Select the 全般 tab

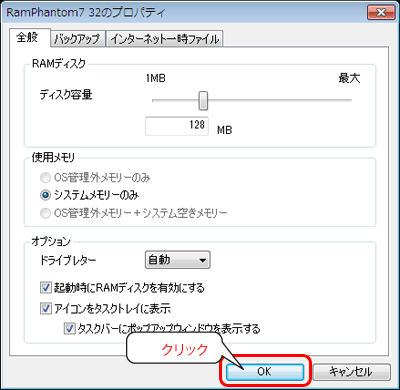[29, 37]
